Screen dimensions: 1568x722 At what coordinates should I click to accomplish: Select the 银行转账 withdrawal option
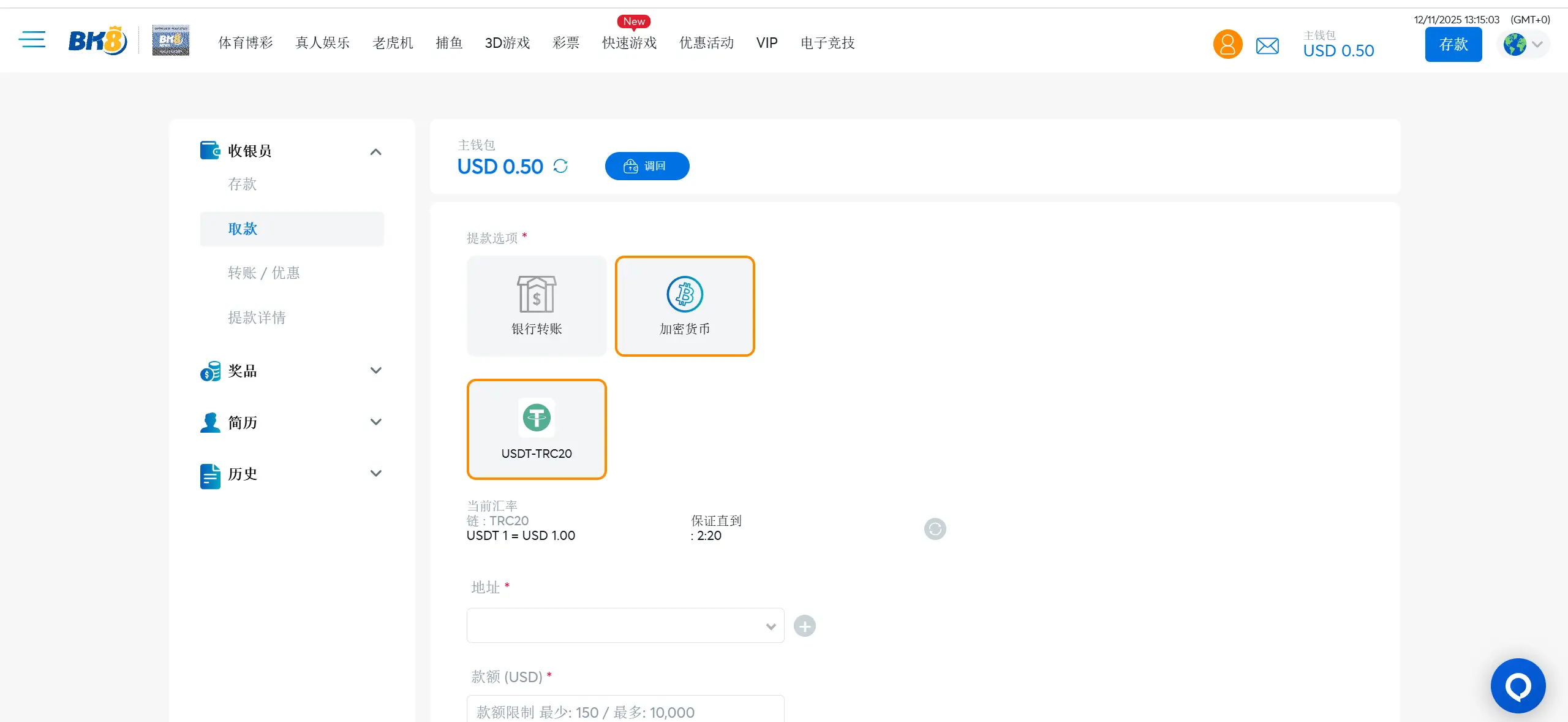[x=537, y=305]
